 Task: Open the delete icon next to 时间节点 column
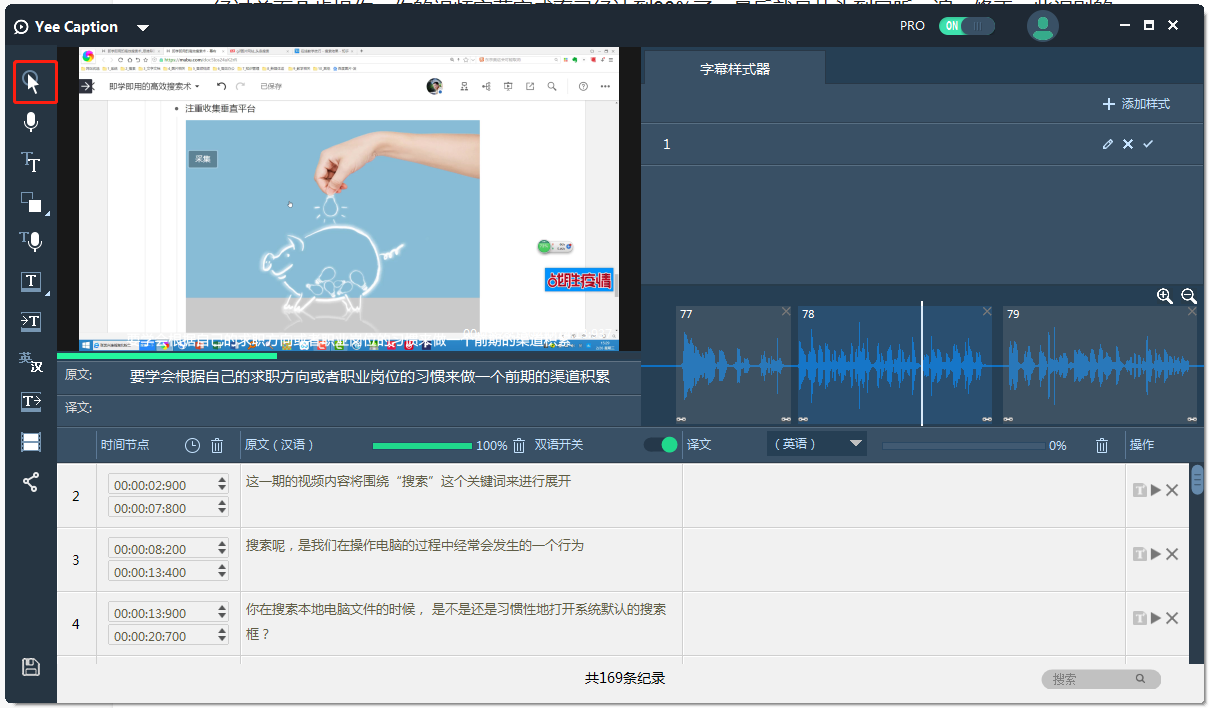[x=215, y=444]
